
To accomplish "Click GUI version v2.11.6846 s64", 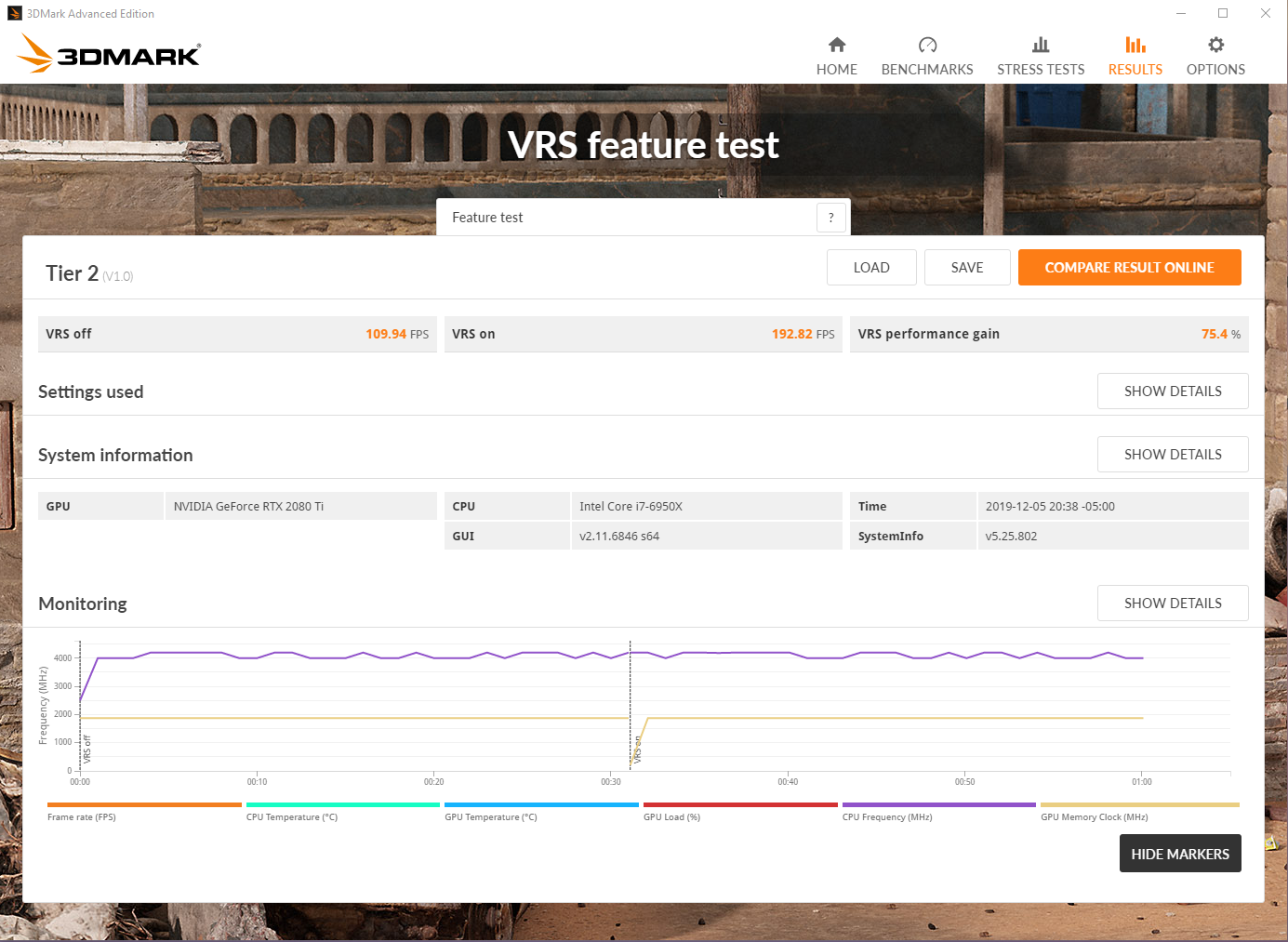I will pos(619,537).
